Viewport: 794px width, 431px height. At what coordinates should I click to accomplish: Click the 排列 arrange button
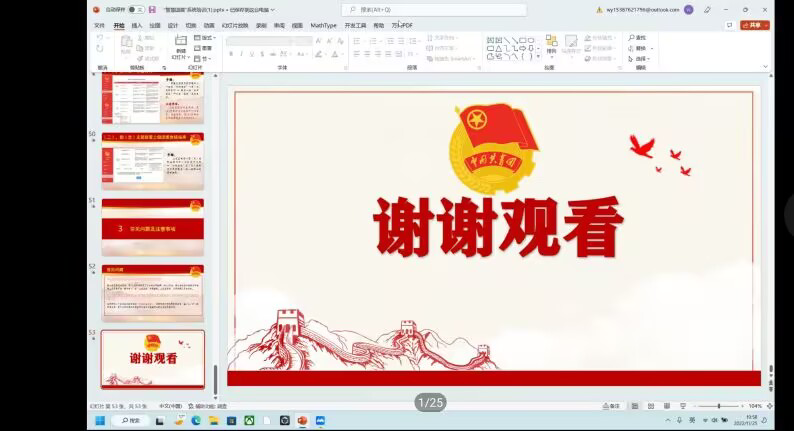point(551,45)
